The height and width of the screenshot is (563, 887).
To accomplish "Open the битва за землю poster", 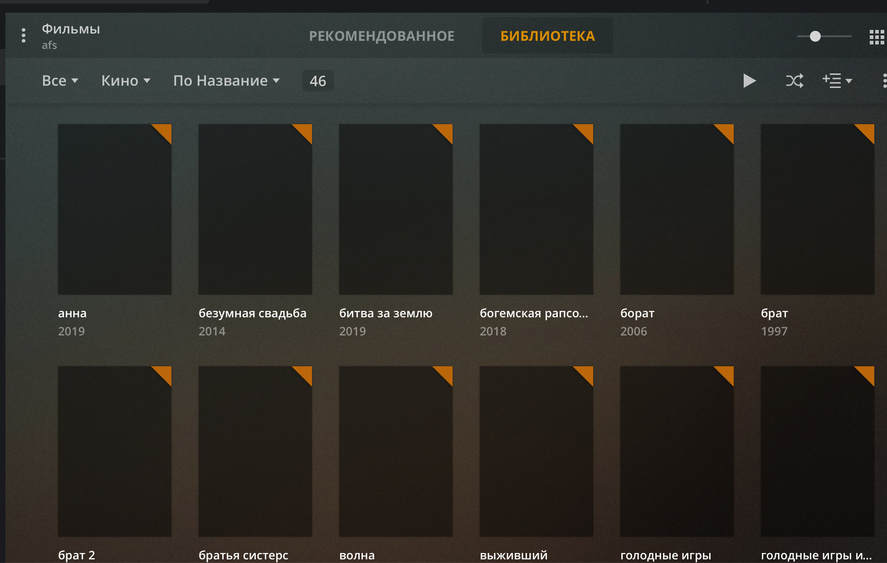I will [x=395, y=209].
